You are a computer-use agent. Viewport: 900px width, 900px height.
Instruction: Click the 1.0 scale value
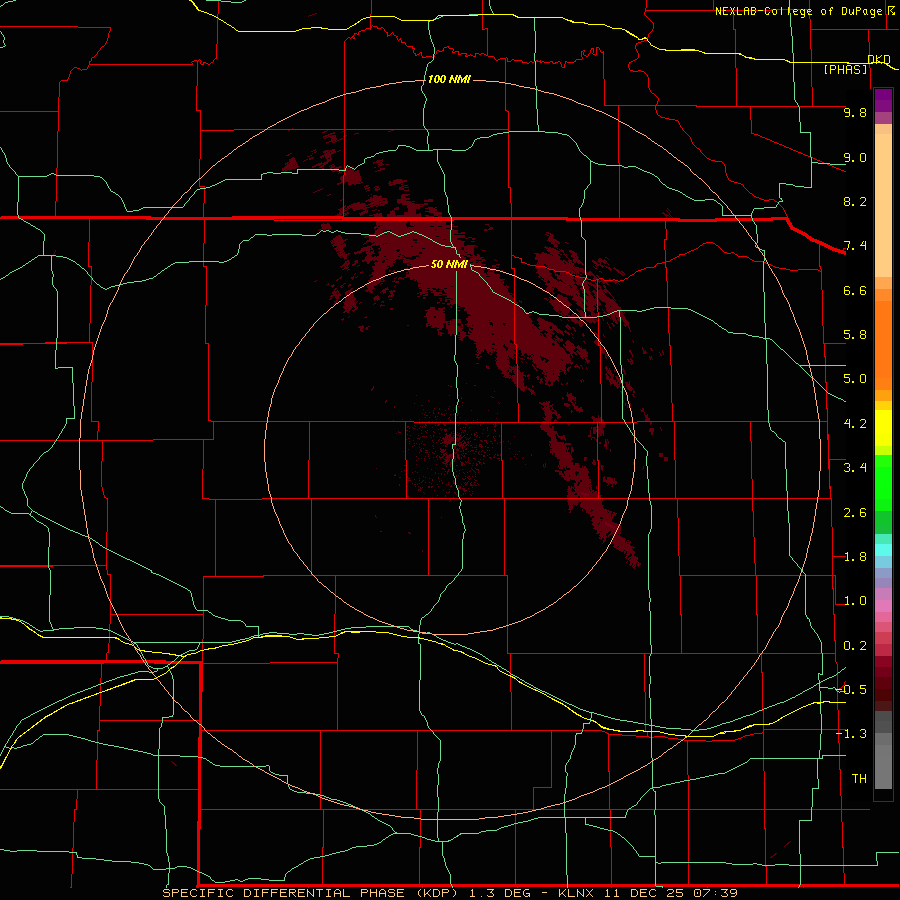[x=855, y=601]
